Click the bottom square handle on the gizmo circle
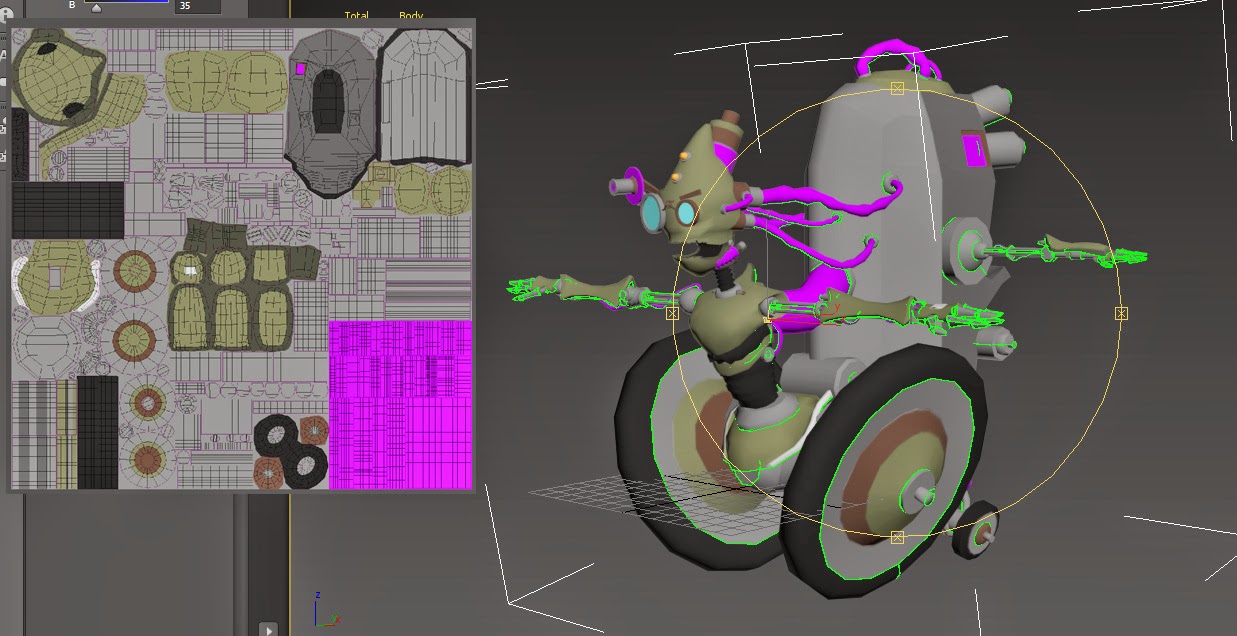This screenshot has height=636, width=1237. click(897, 537)
